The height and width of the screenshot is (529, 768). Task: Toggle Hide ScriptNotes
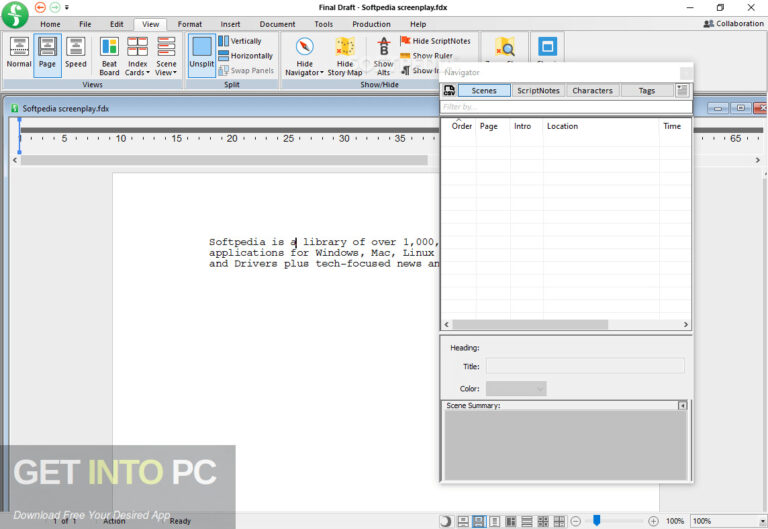click(x=435, y=41)
